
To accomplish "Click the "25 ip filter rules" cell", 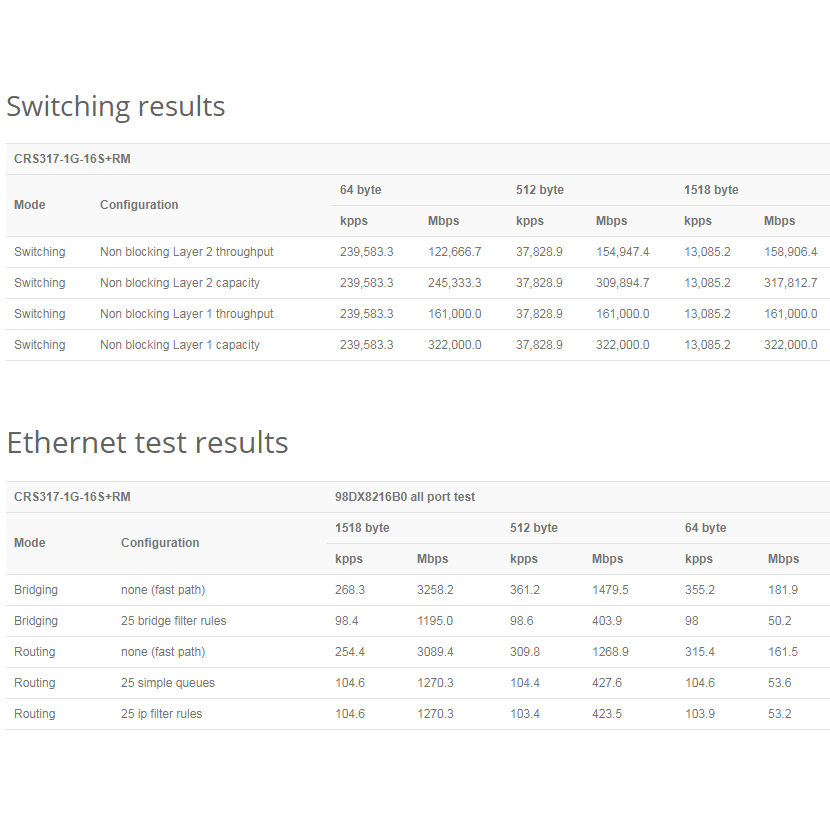I will point(161,714).
